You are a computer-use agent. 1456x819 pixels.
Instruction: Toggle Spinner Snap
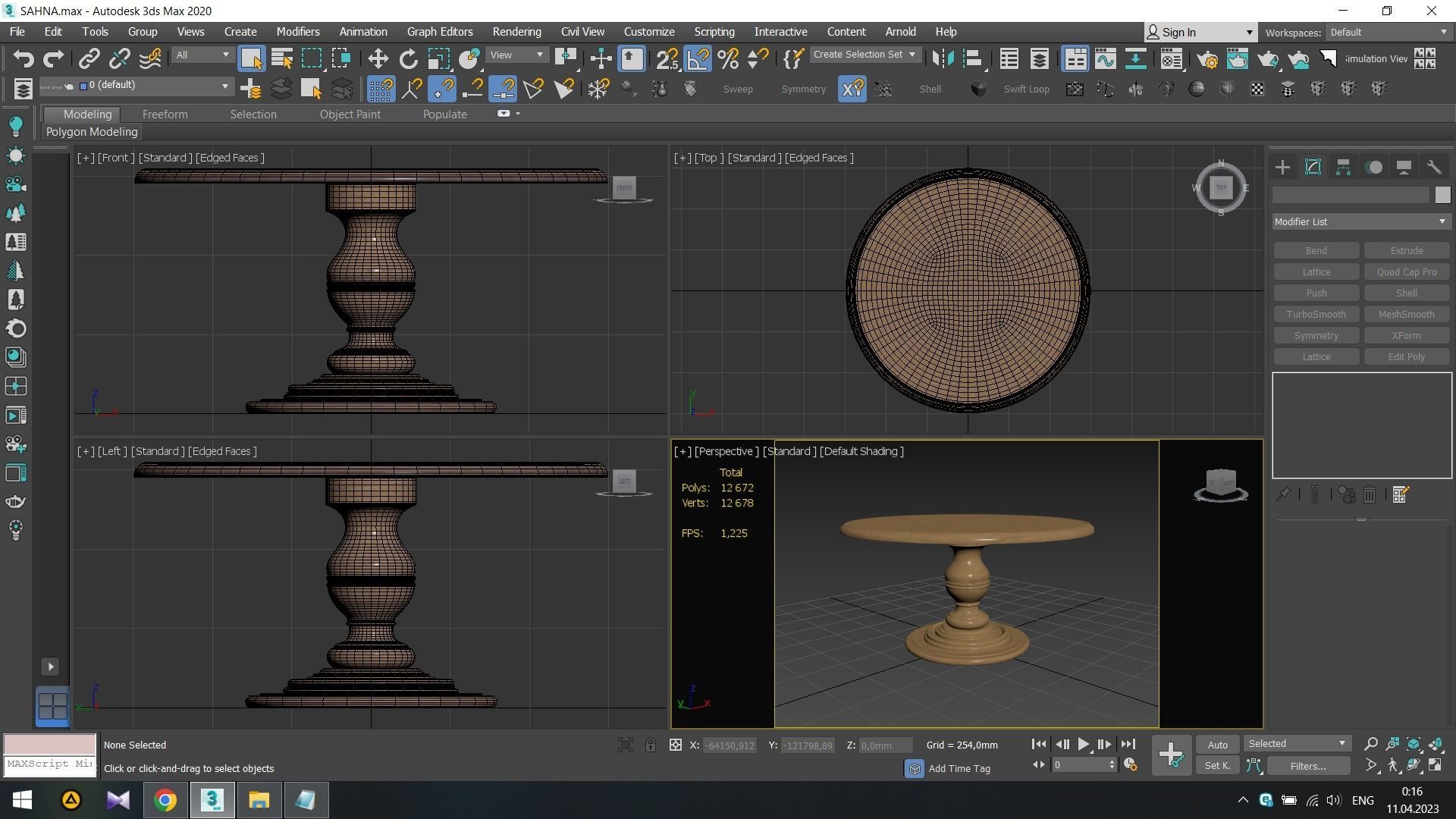758,59
